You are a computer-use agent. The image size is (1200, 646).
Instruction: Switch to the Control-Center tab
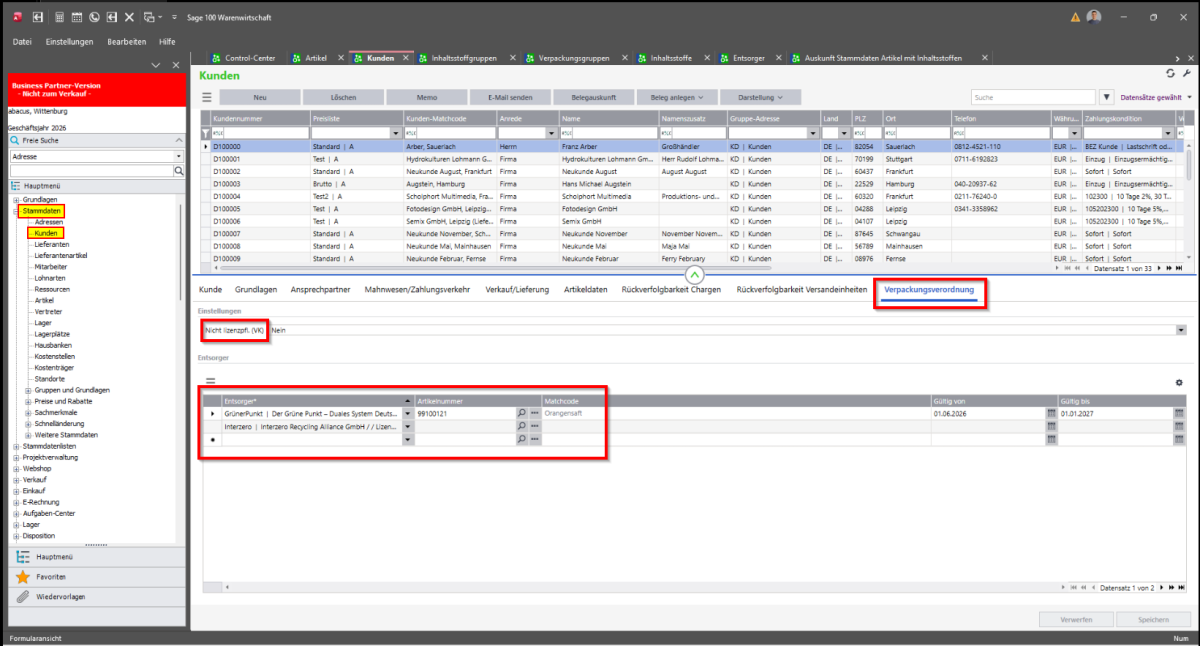pos(243,58)
